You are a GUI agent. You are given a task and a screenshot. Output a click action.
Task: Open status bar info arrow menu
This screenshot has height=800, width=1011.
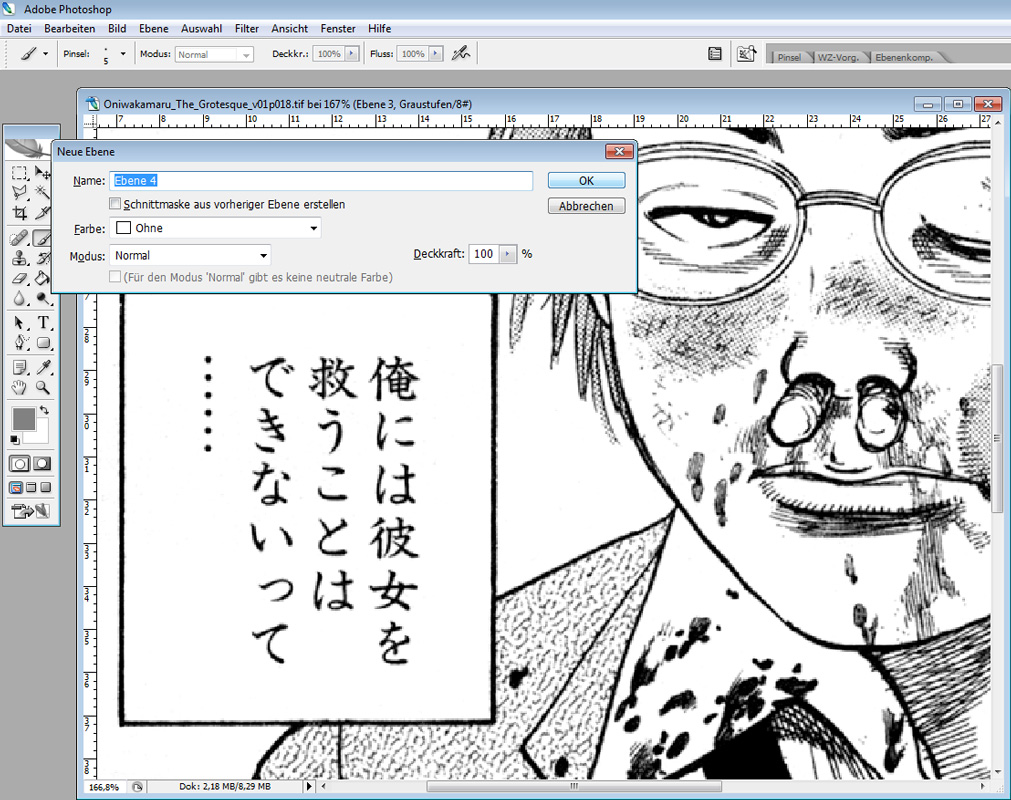pyautogui.click(x=309, y=786)
